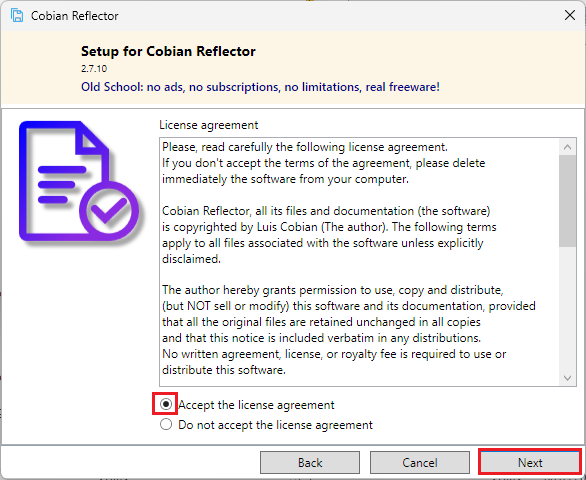Click the Next button
The image size is (586, 480).
[x=530, y=463]
